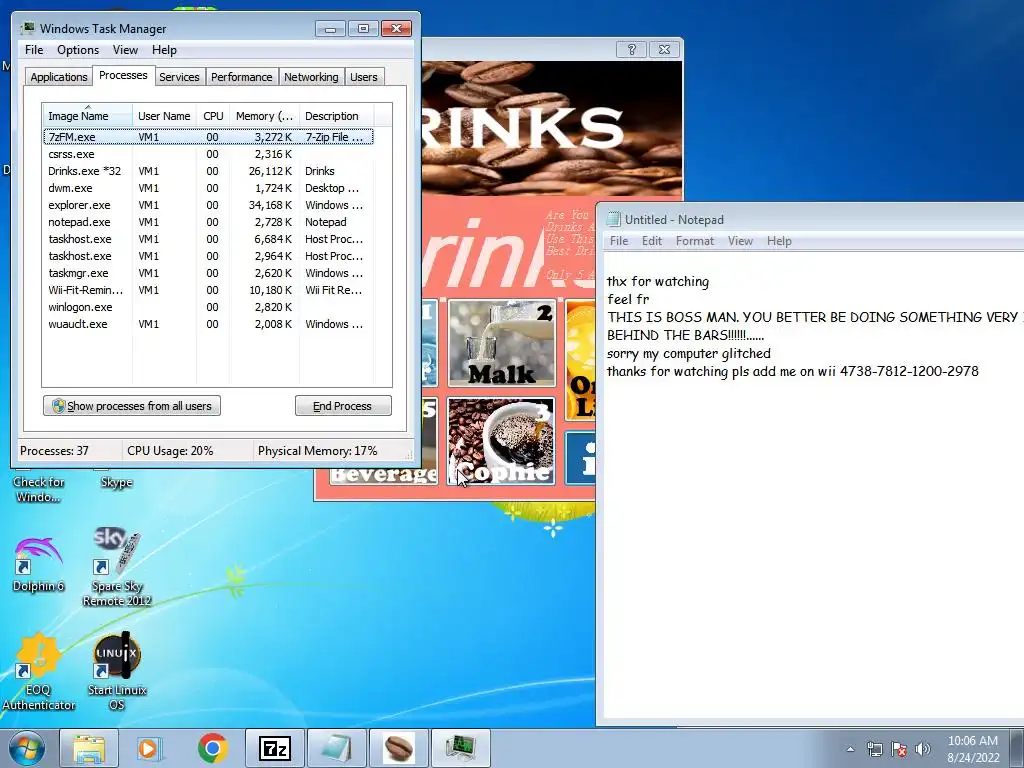Open Task Manager Options menu
This screenshot has height=768, width=1024.
(x=78, y=50)
